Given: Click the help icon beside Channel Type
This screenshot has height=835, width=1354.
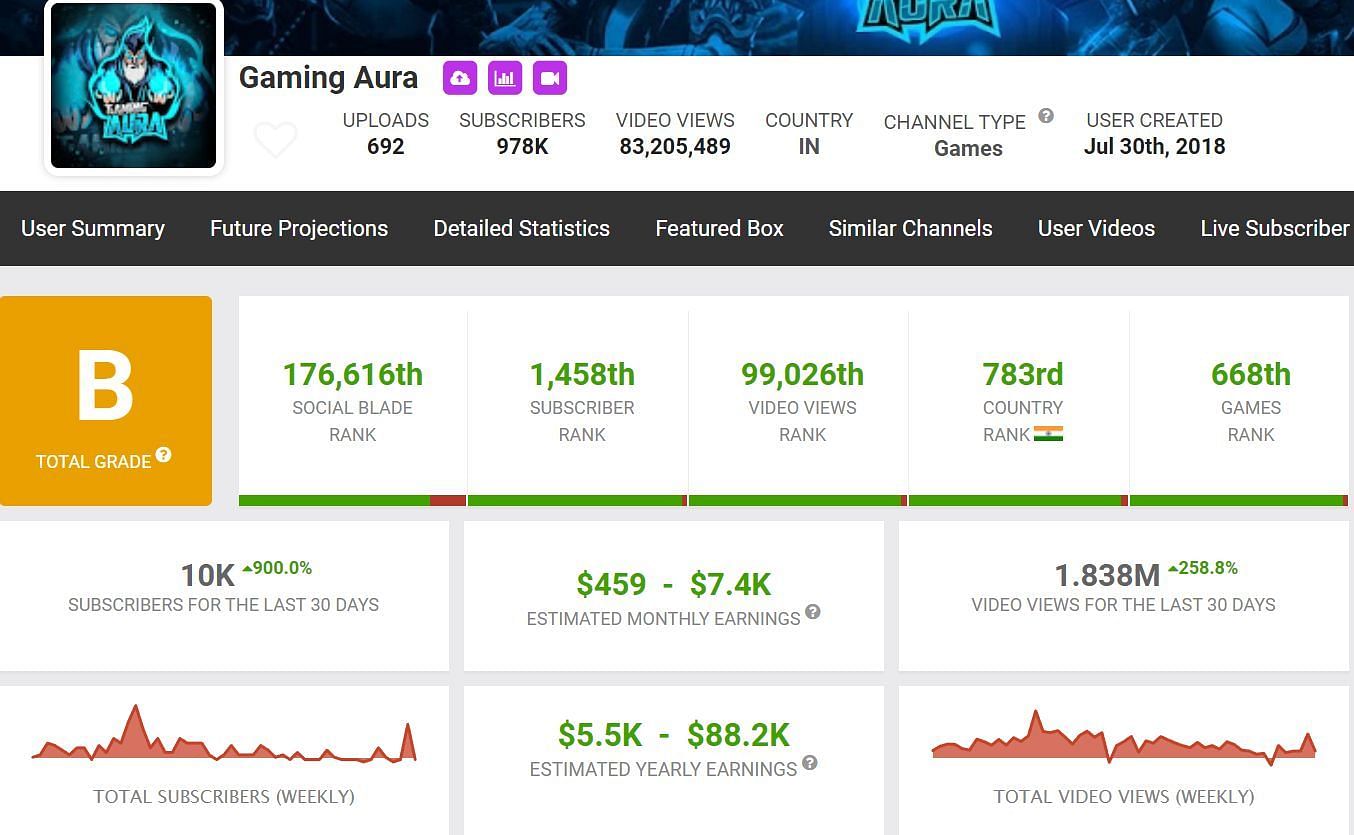Looking at the screenshot, I should (x=1046, y=116).
